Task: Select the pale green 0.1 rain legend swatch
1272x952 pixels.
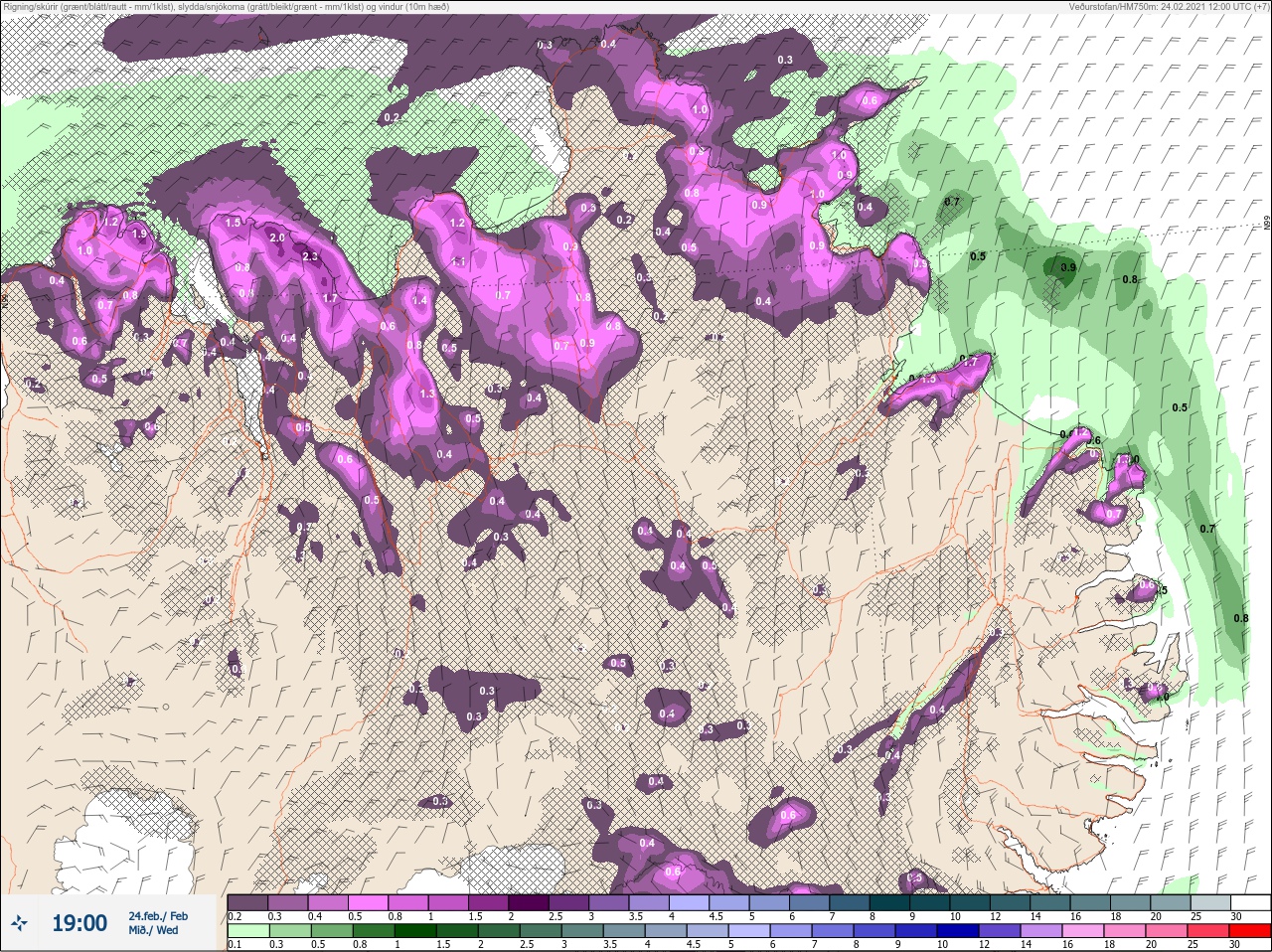Action: (247, 931)
